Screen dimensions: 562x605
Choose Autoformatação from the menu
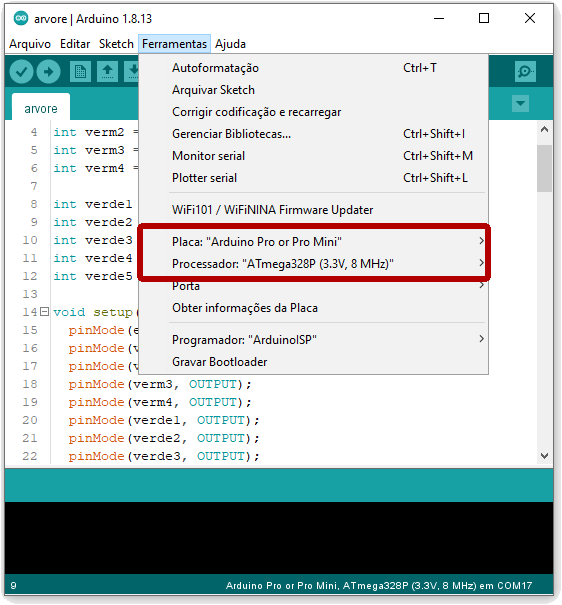click(313, 68)
